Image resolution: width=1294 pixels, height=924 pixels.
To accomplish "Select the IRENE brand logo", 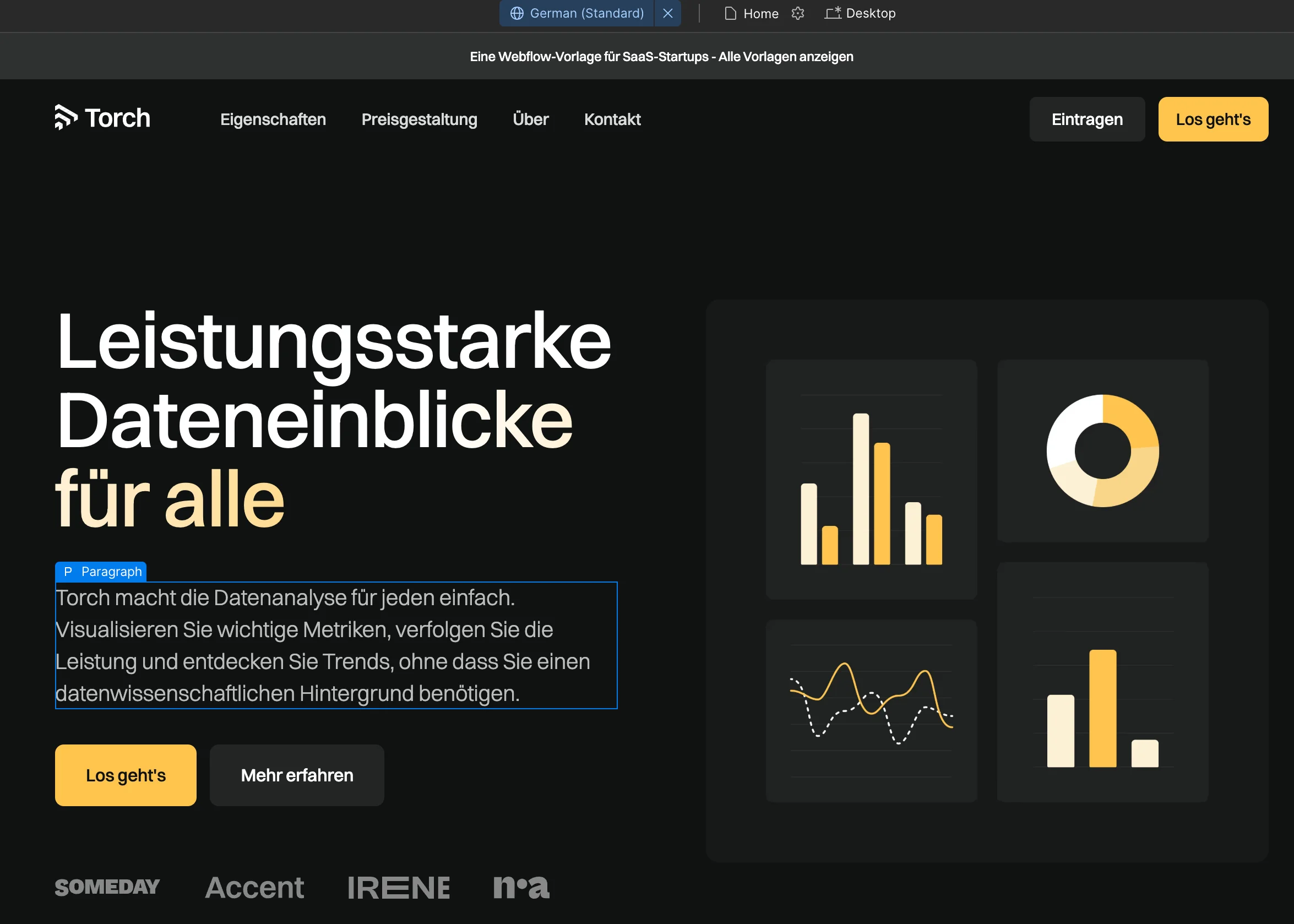I will (x=398, y=888).
